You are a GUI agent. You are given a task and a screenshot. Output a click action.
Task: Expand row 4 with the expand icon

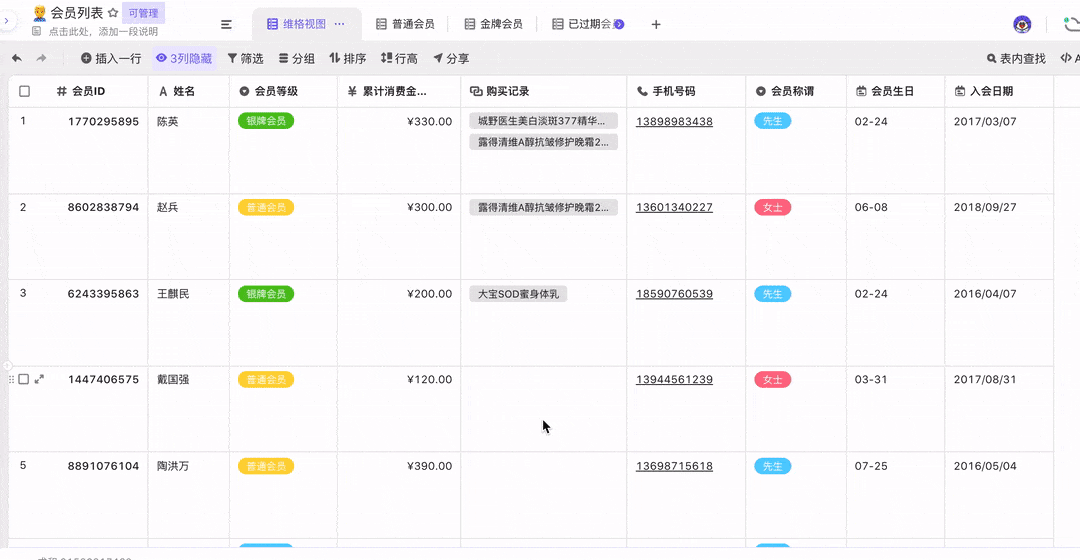[40, 380]
